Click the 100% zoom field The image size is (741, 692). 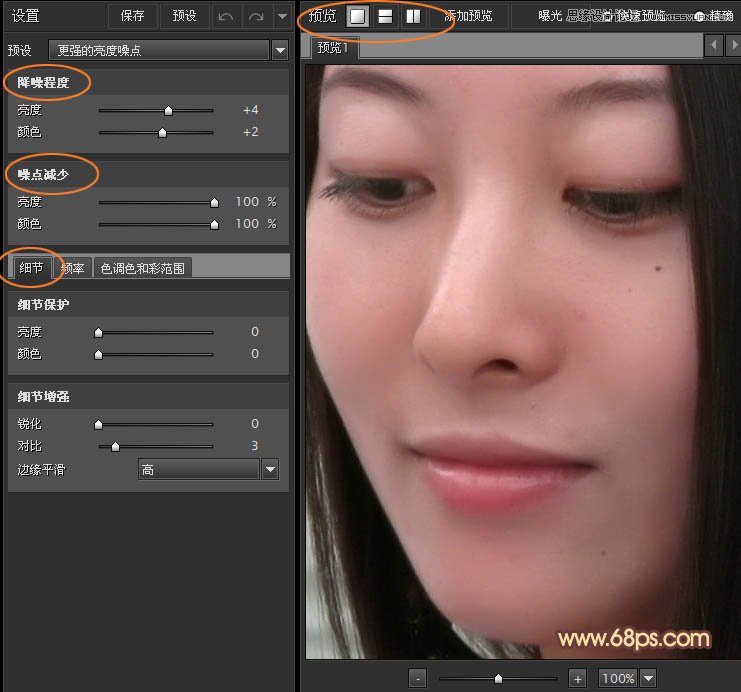pos(618,678)
